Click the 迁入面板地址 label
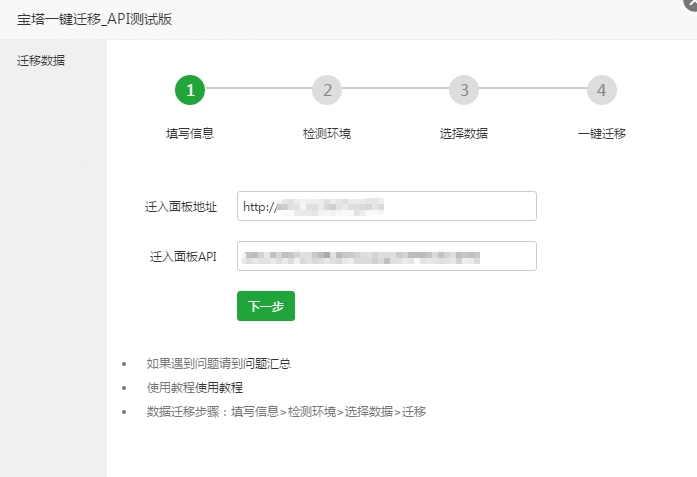The image size is (697, 477). click(181, 207)
